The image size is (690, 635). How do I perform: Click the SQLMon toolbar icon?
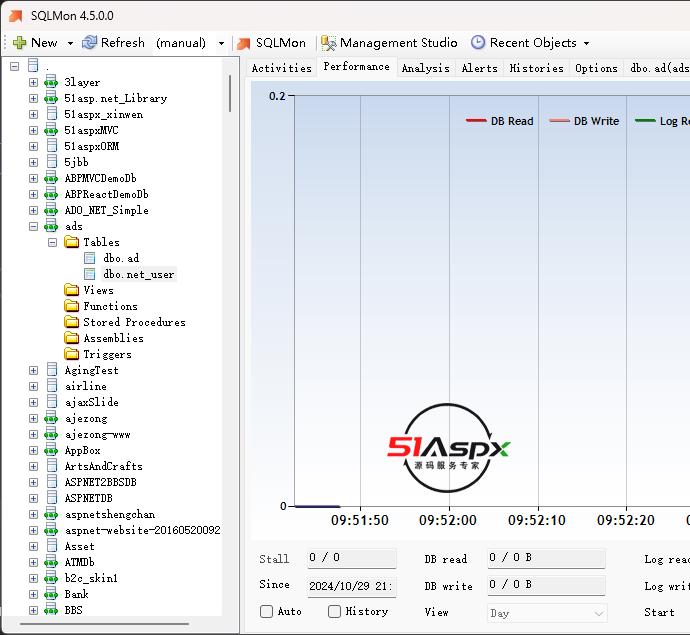pyautogui.click(x=242, y=43)
